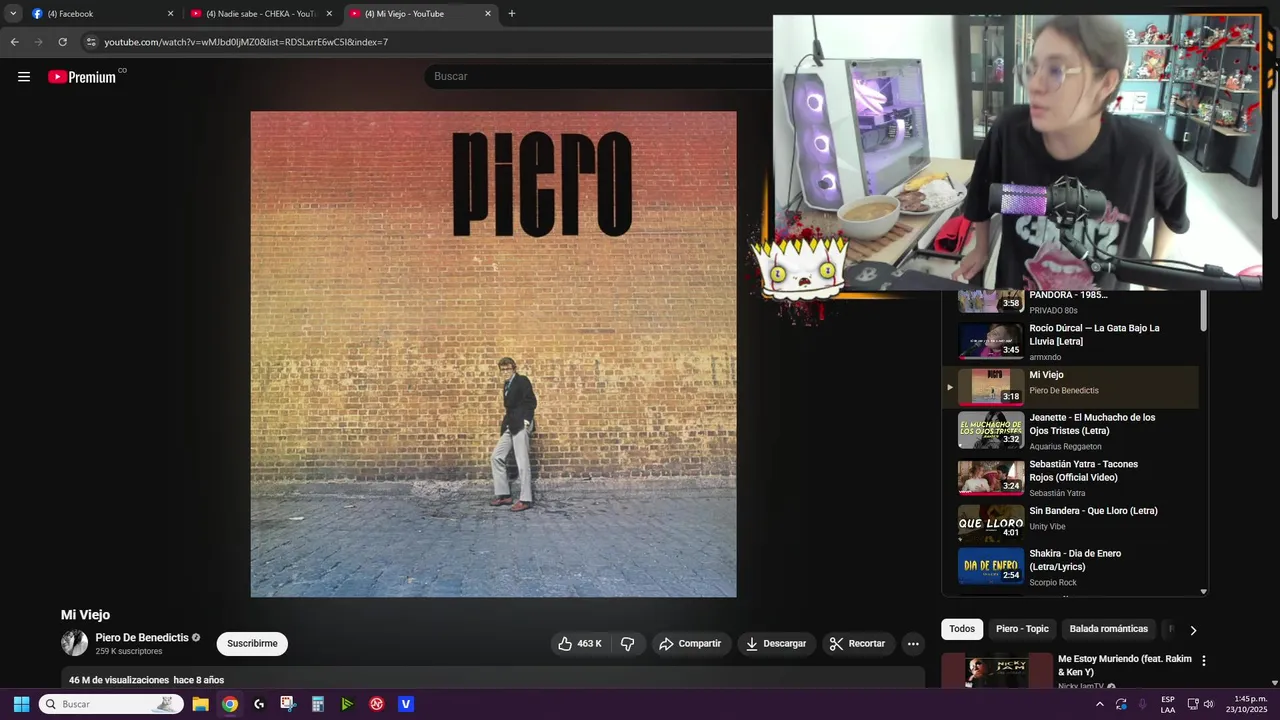Click Google Chrome taskbar icon
1280x720 pixels.
tap(230, 704)
